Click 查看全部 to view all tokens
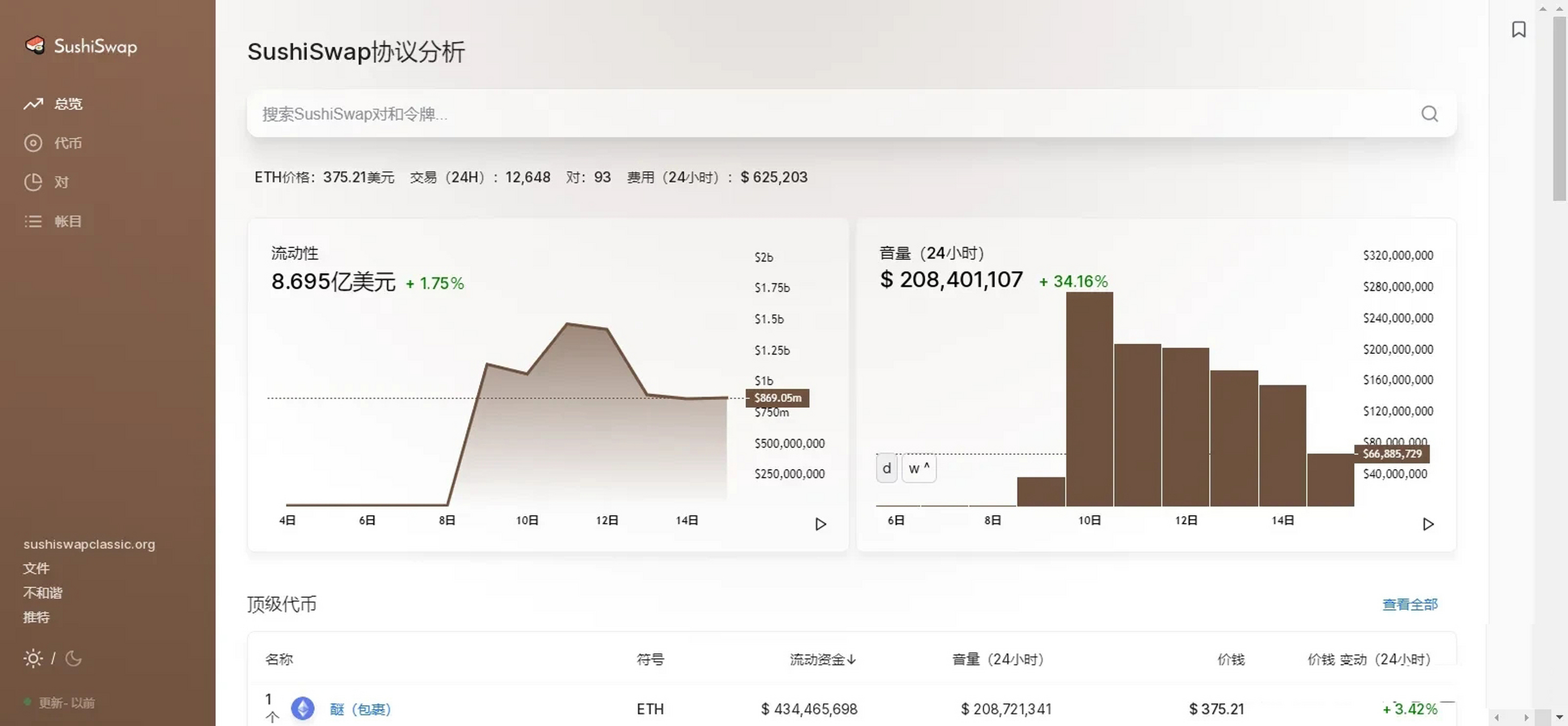The width and height of the screenshot is (1568, 726). click(1410, 604)
